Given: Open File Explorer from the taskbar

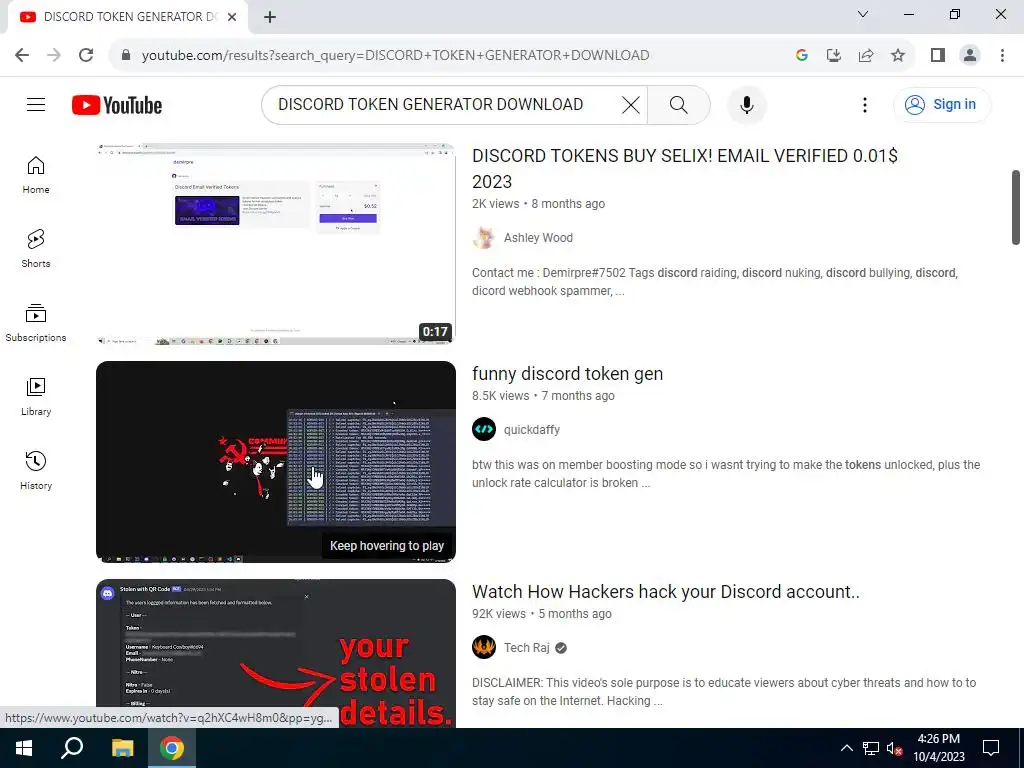Looking at the screenshot, I should pyautogui.click(x=122, y=748).
